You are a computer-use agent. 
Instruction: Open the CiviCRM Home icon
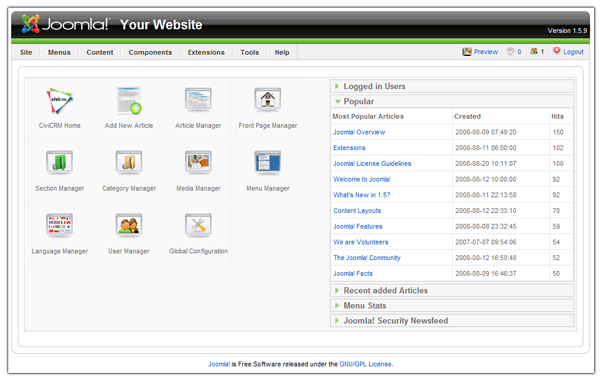(59, 101)
